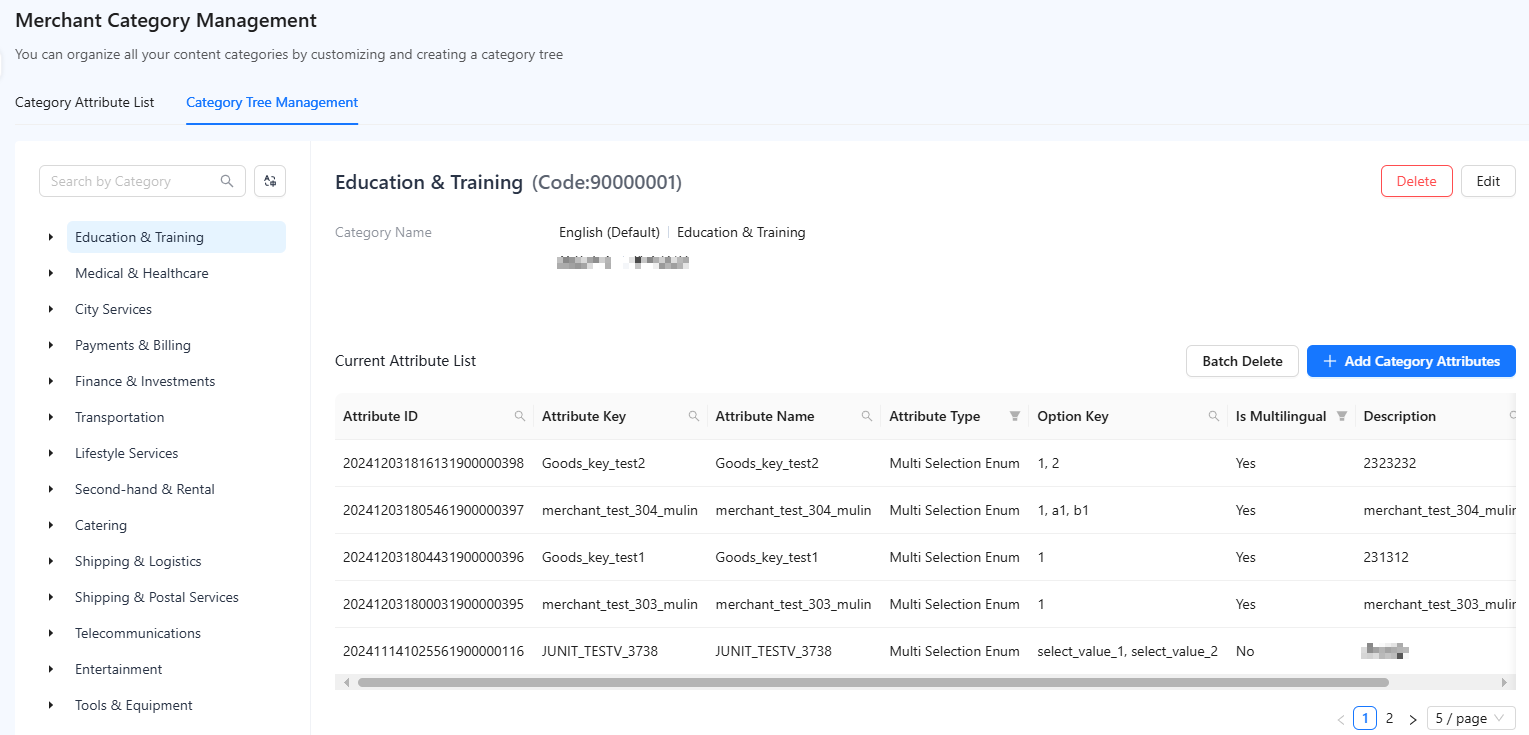Screen dimensions: 1529x735
Task: Expand the Finance & Investments tree arrow
Action: tap(51, 381)
